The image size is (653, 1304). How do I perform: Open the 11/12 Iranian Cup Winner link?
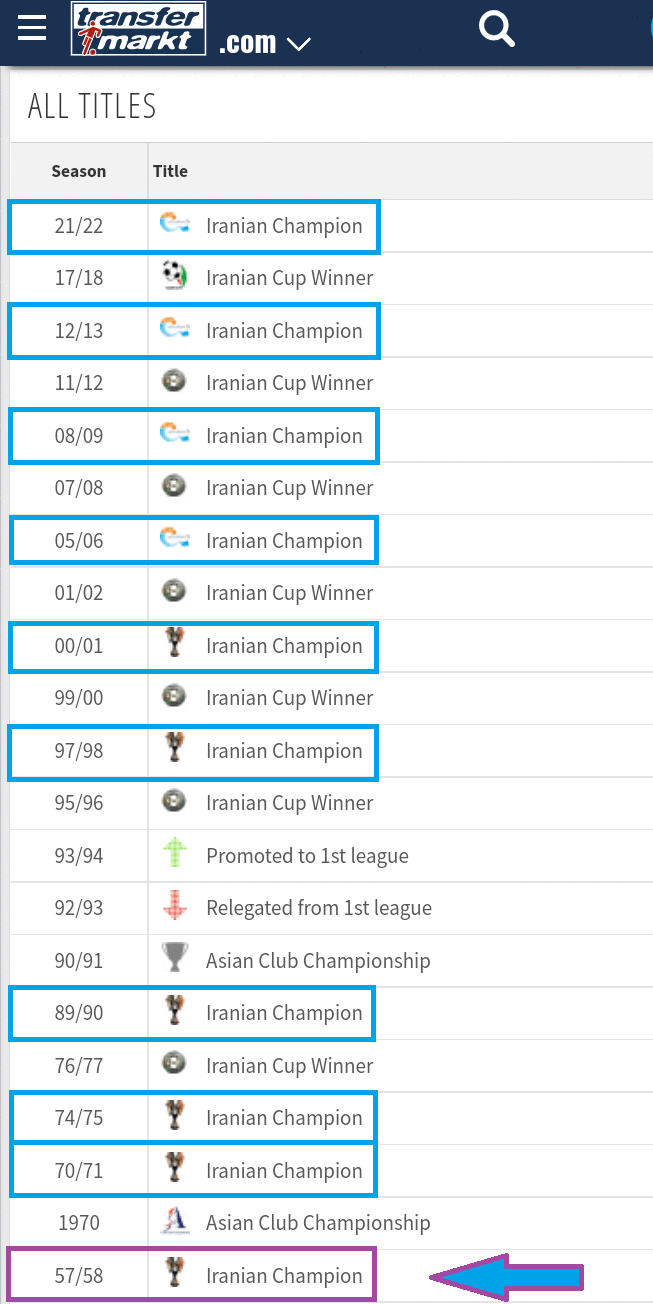pyautogui.click(x=289, y=383)
